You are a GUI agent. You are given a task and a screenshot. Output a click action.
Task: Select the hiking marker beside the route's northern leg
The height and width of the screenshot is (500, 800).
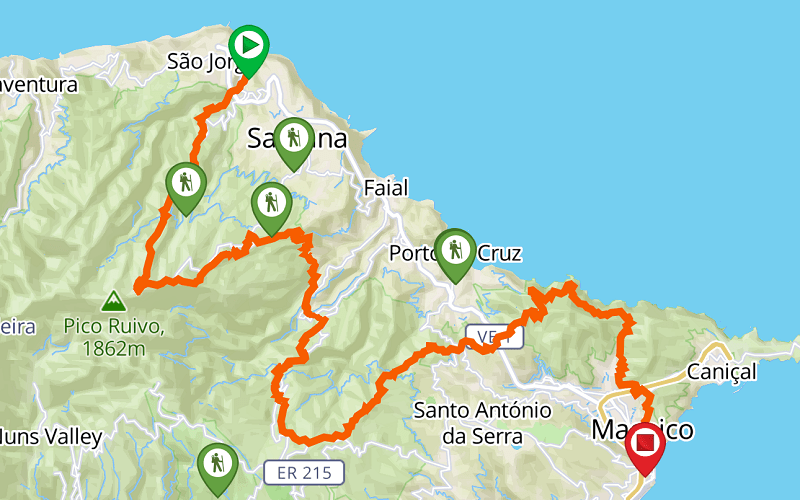click(186, 189)
